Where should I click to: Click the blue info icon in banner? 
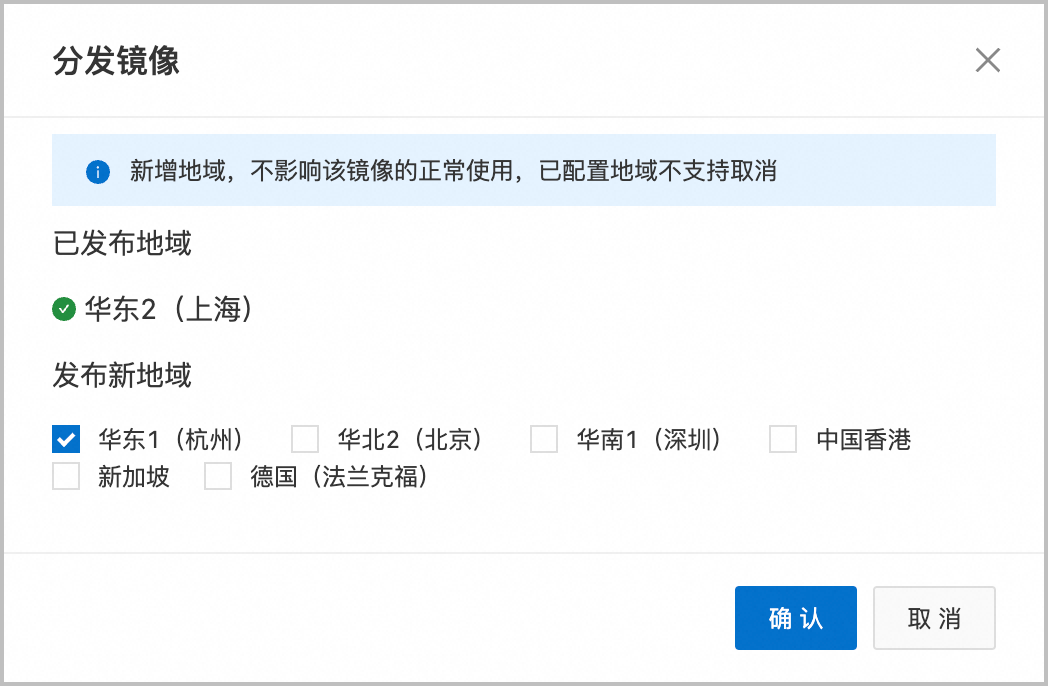[x=98, y=172]
